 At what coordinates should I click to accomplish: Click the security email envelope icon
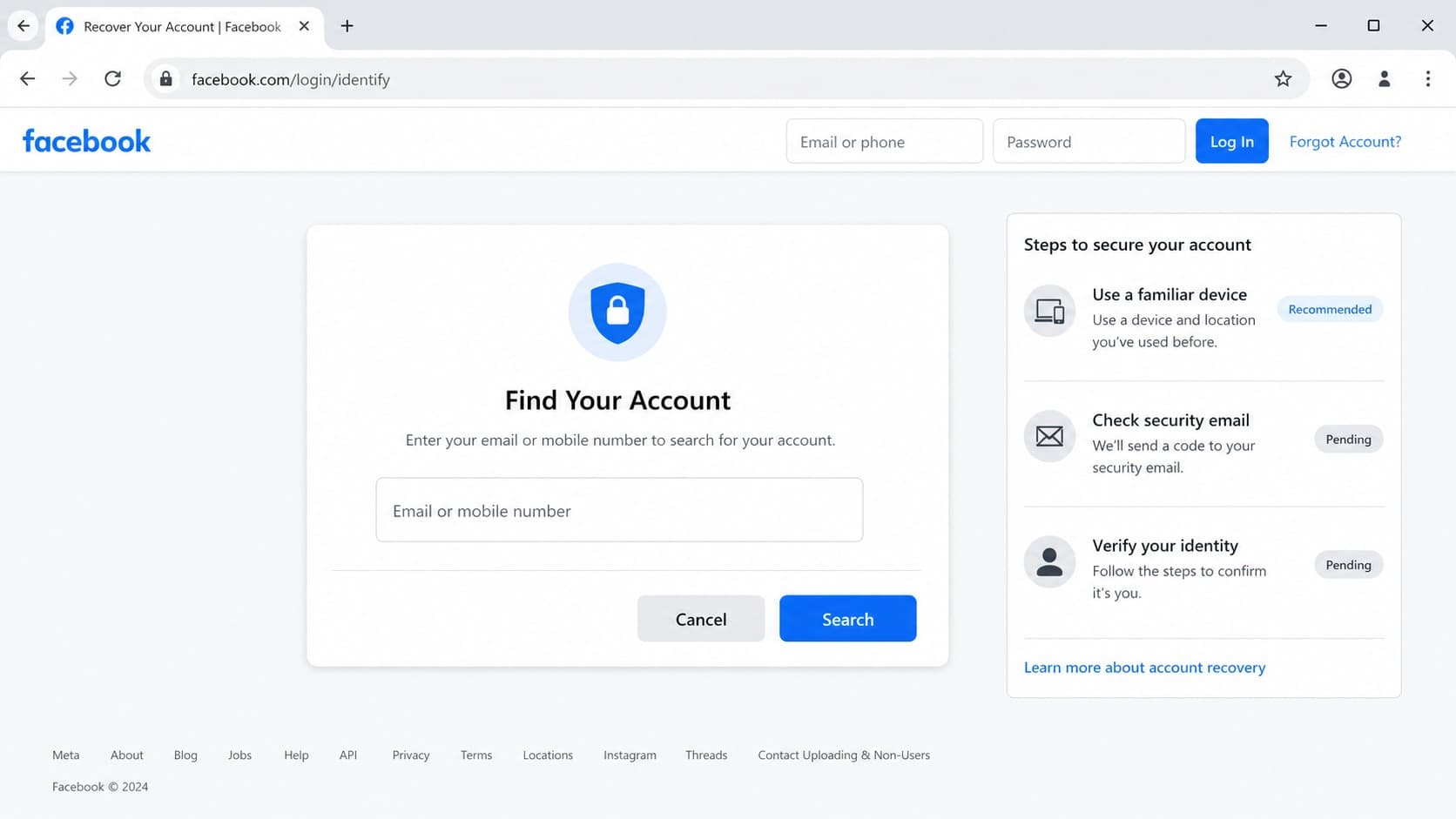tap(1049, 436)
